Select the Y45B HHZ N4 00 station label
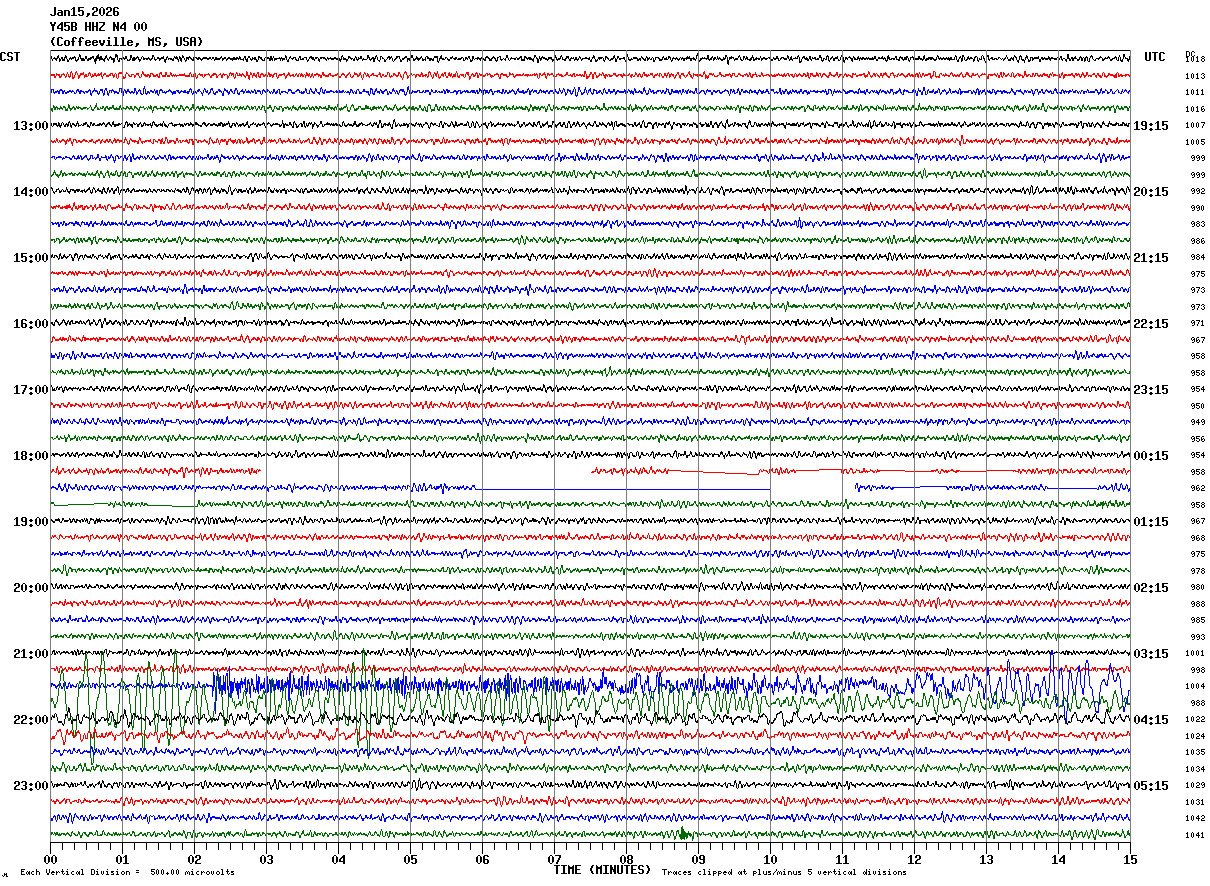This screenshot has height=886, width=1210. (x=98, y=27)
